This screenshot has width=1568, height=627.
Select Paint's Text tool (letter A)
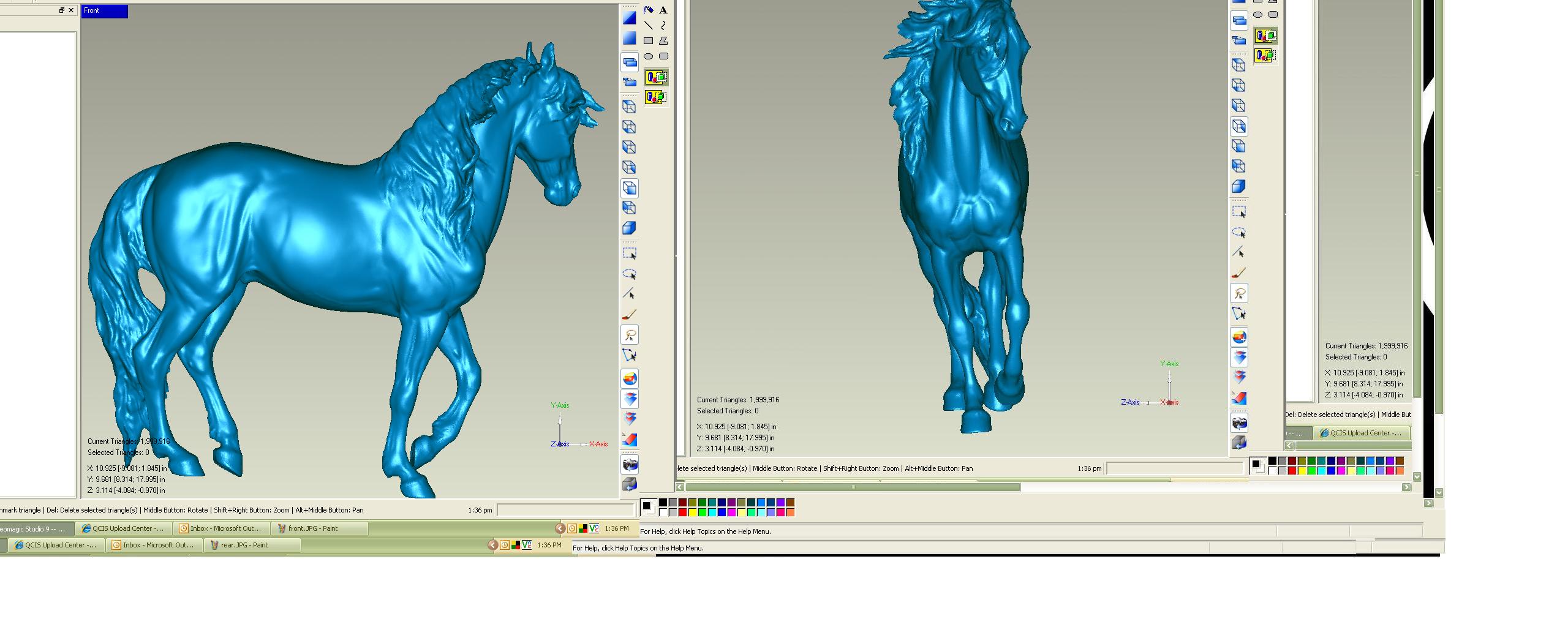pyautogui.click(x=663, y=10)
